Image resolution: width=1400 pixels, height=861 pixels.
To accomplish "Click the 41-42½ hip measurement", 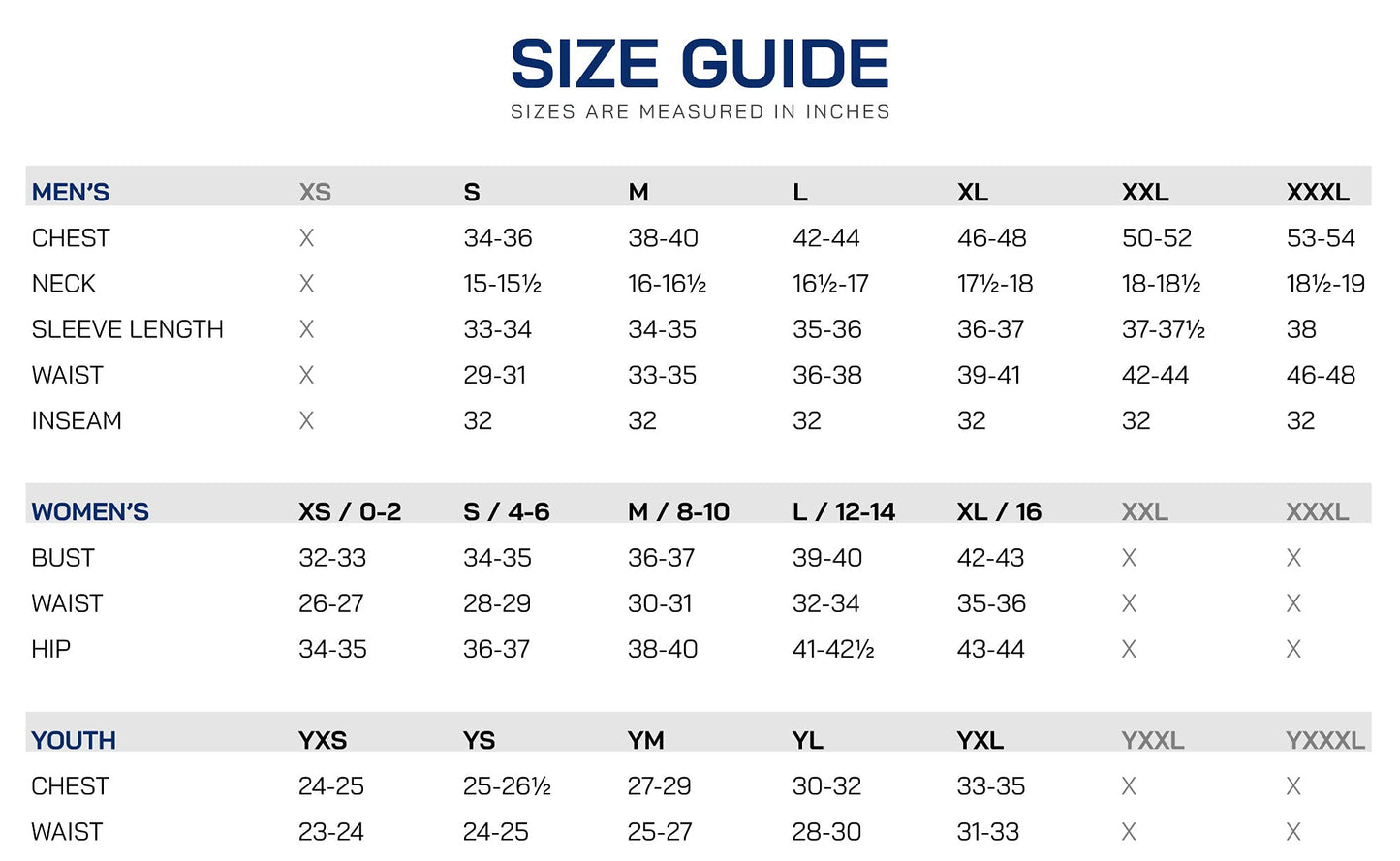I will click(833, 649).
